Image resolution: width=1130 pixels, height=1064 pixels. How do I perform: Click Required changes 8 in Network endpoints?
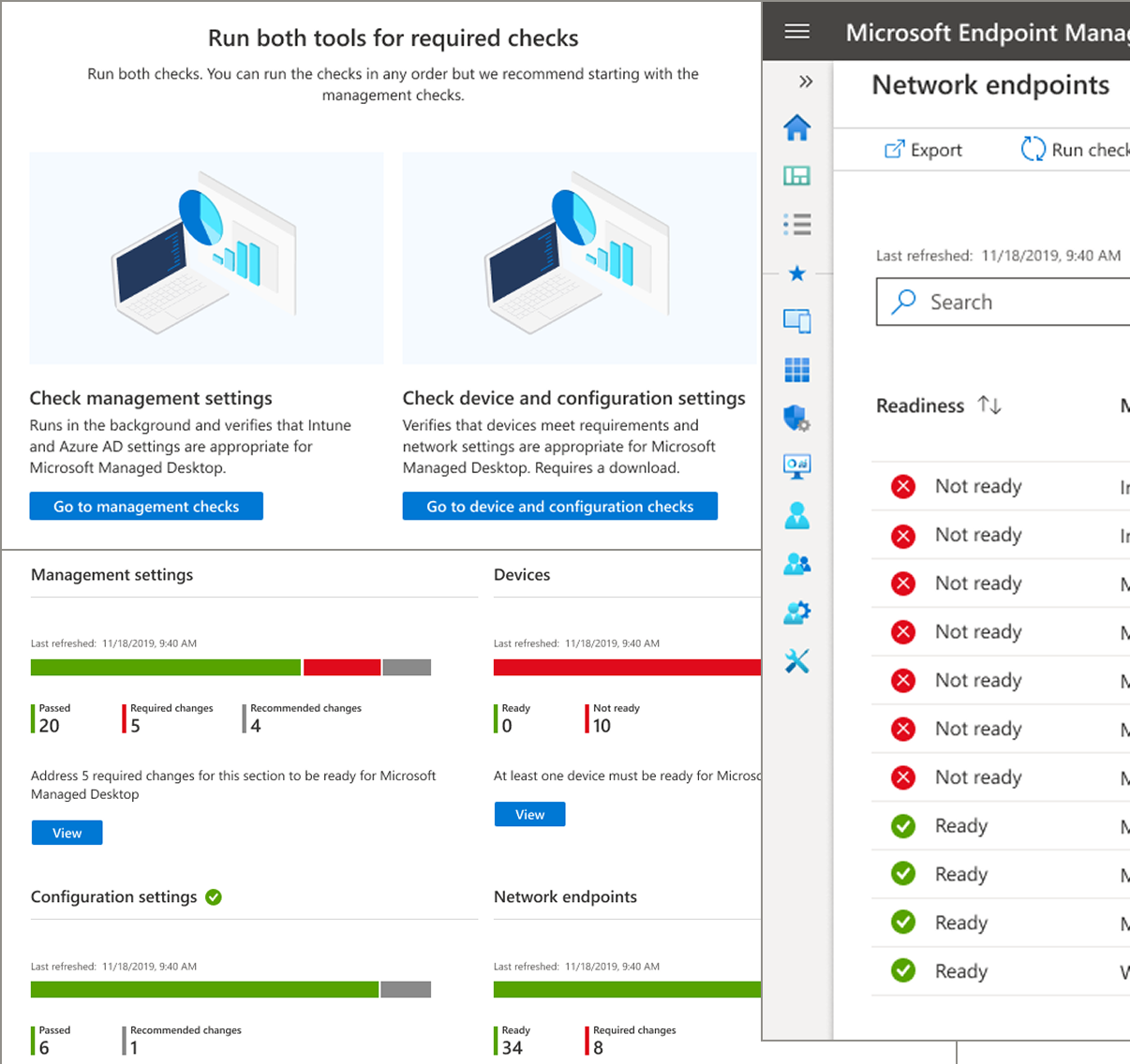click(631, 1041)
